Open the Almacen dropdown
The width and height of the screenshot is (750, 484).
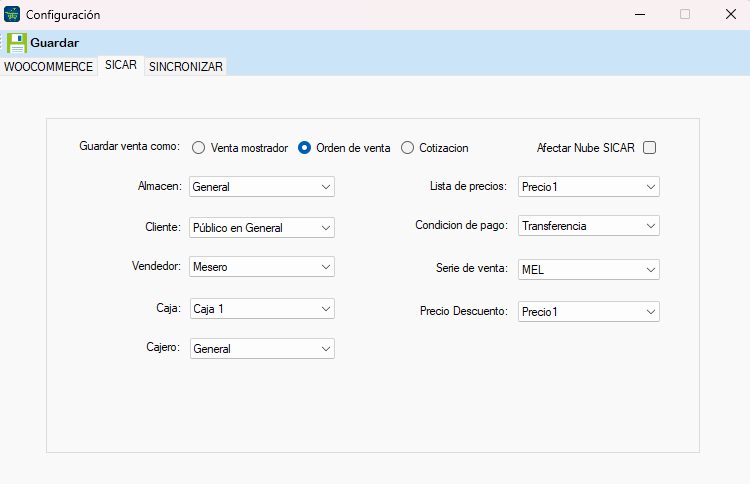click(x=261, y=187)
